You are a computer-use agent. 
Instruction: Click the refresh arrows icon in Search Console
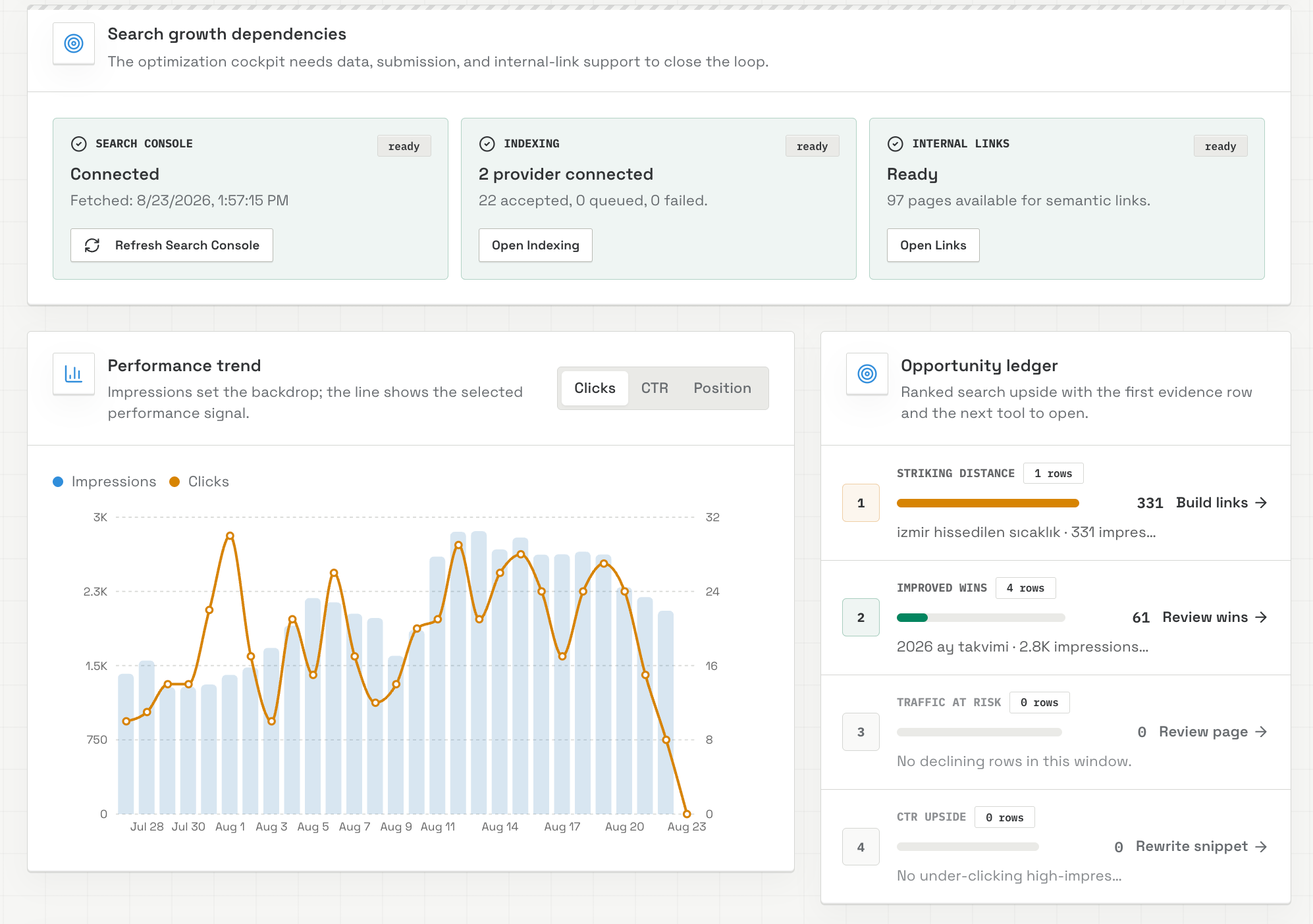coord(92,245)
